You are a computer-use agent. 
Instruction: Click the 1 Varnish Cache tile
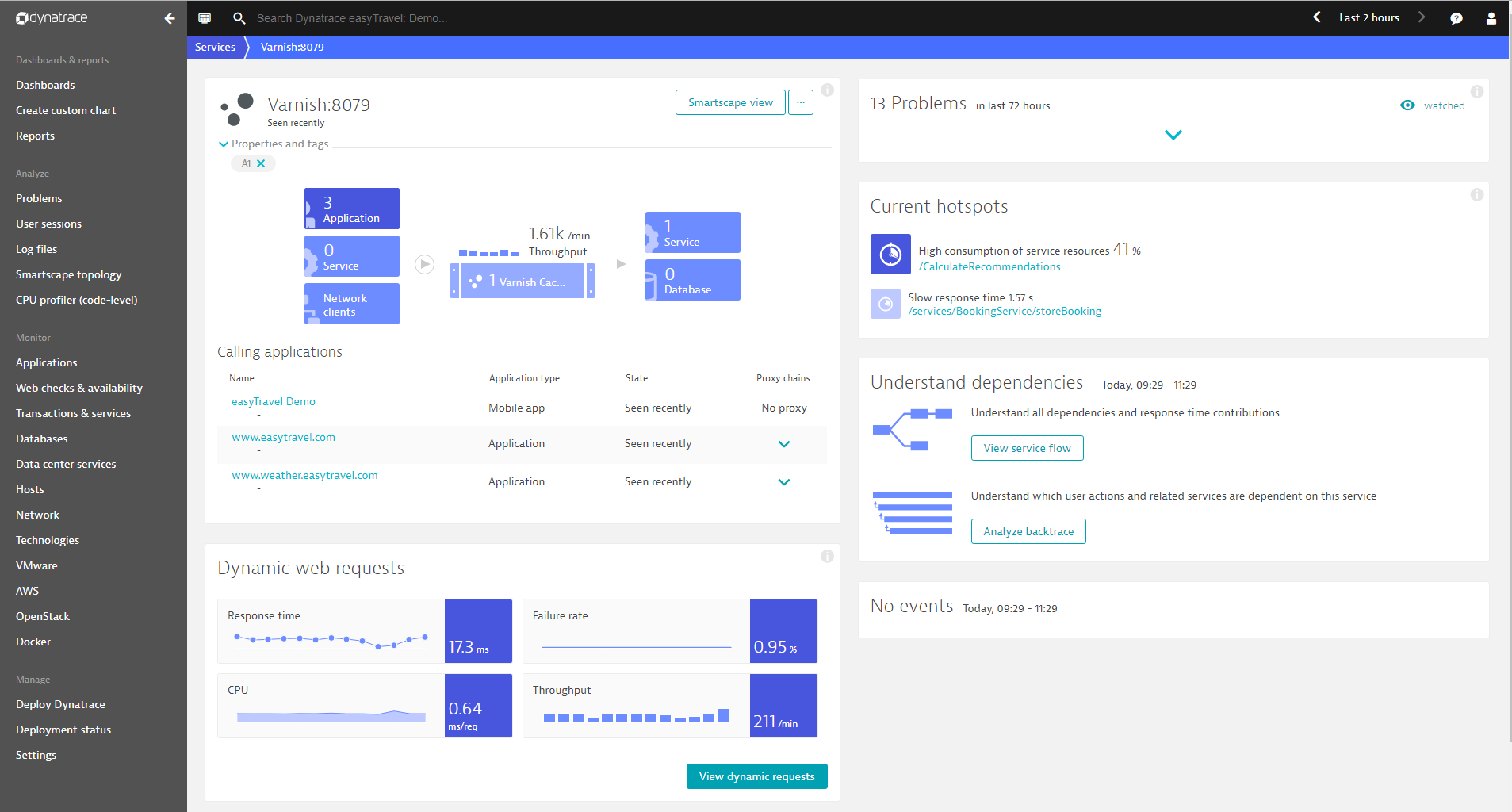point(523,281)
